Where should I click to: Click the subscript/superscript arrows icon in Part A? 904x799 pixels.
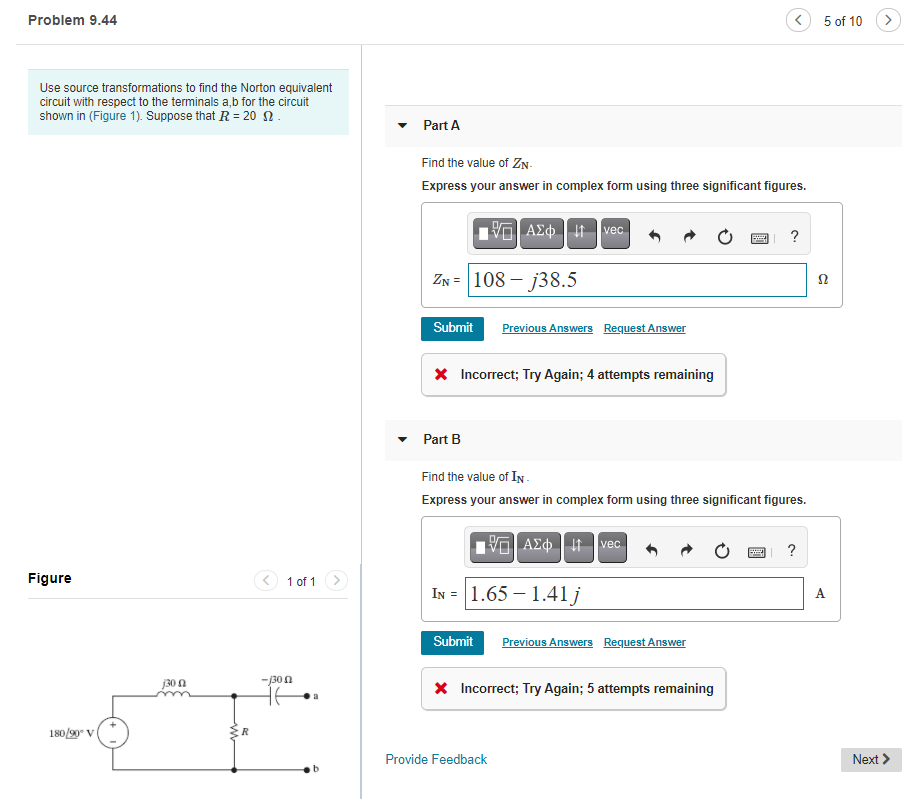[581, 232]
